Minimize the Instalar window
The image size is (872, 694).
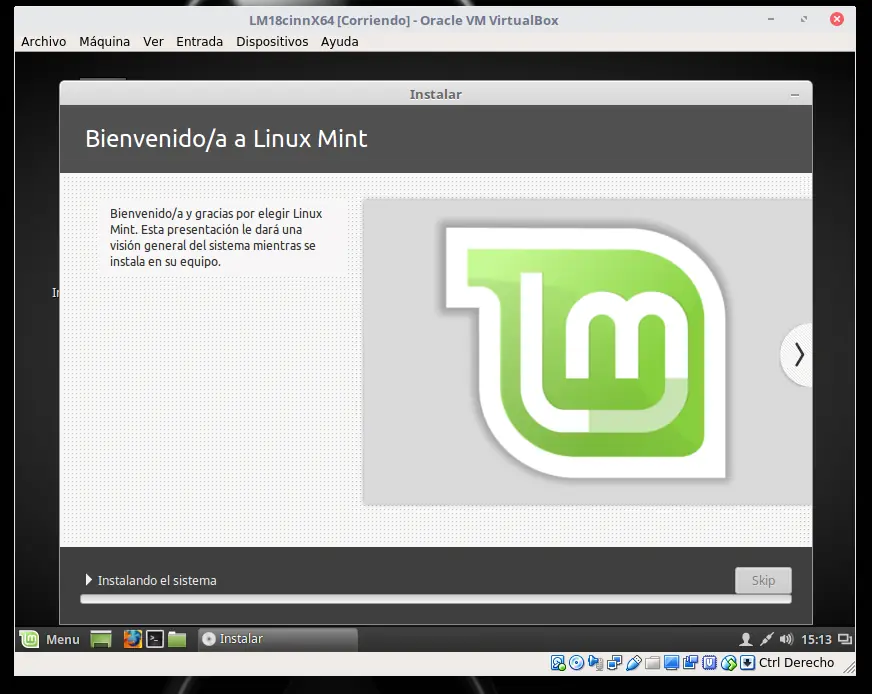click(795, 95)
